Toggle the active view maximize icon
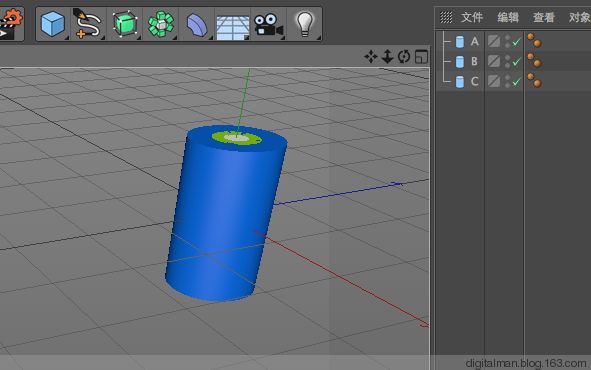591x370 pixels. point(421,57)
